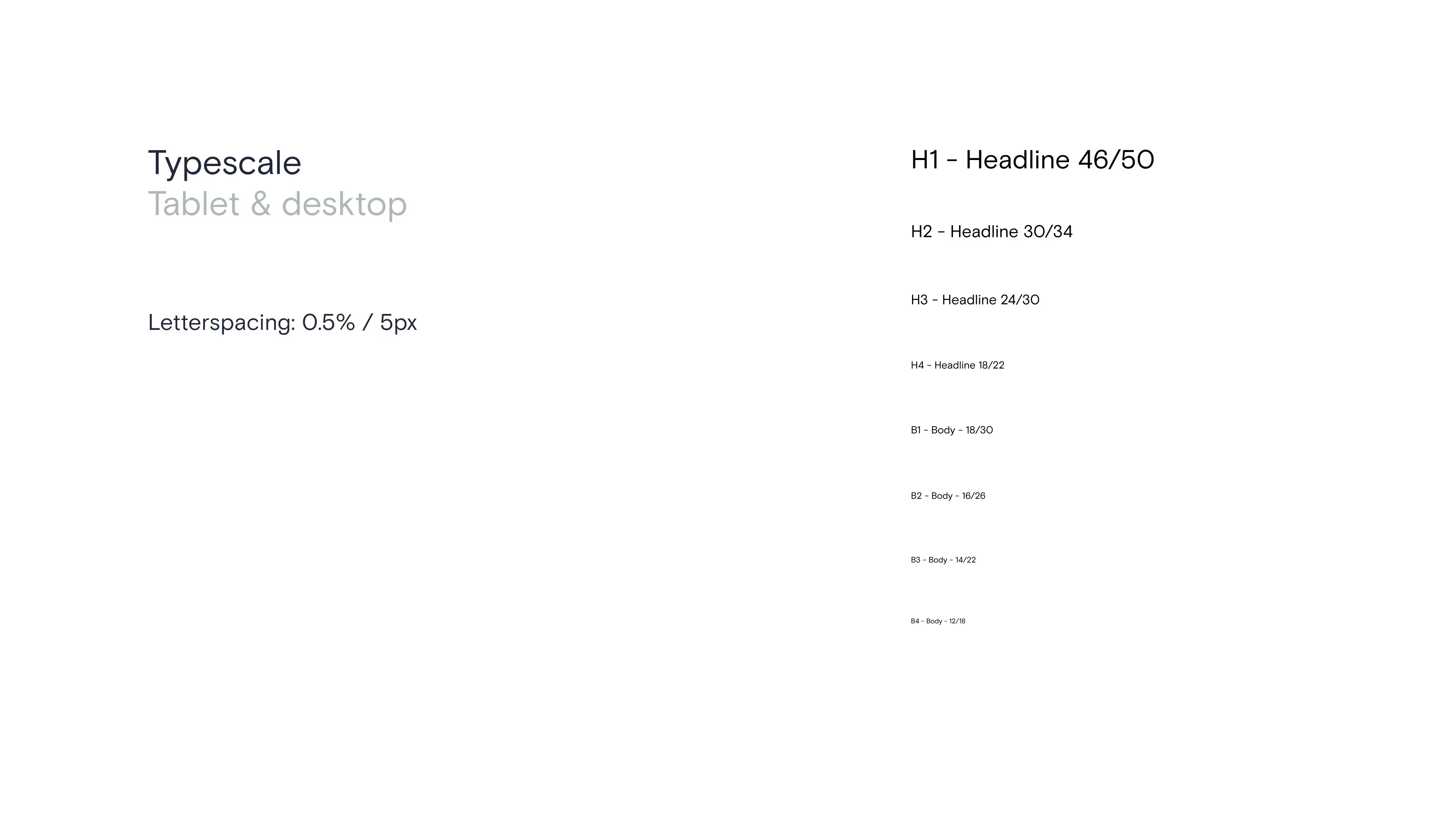Select the 16/26 body size value

tap(973, 496)
